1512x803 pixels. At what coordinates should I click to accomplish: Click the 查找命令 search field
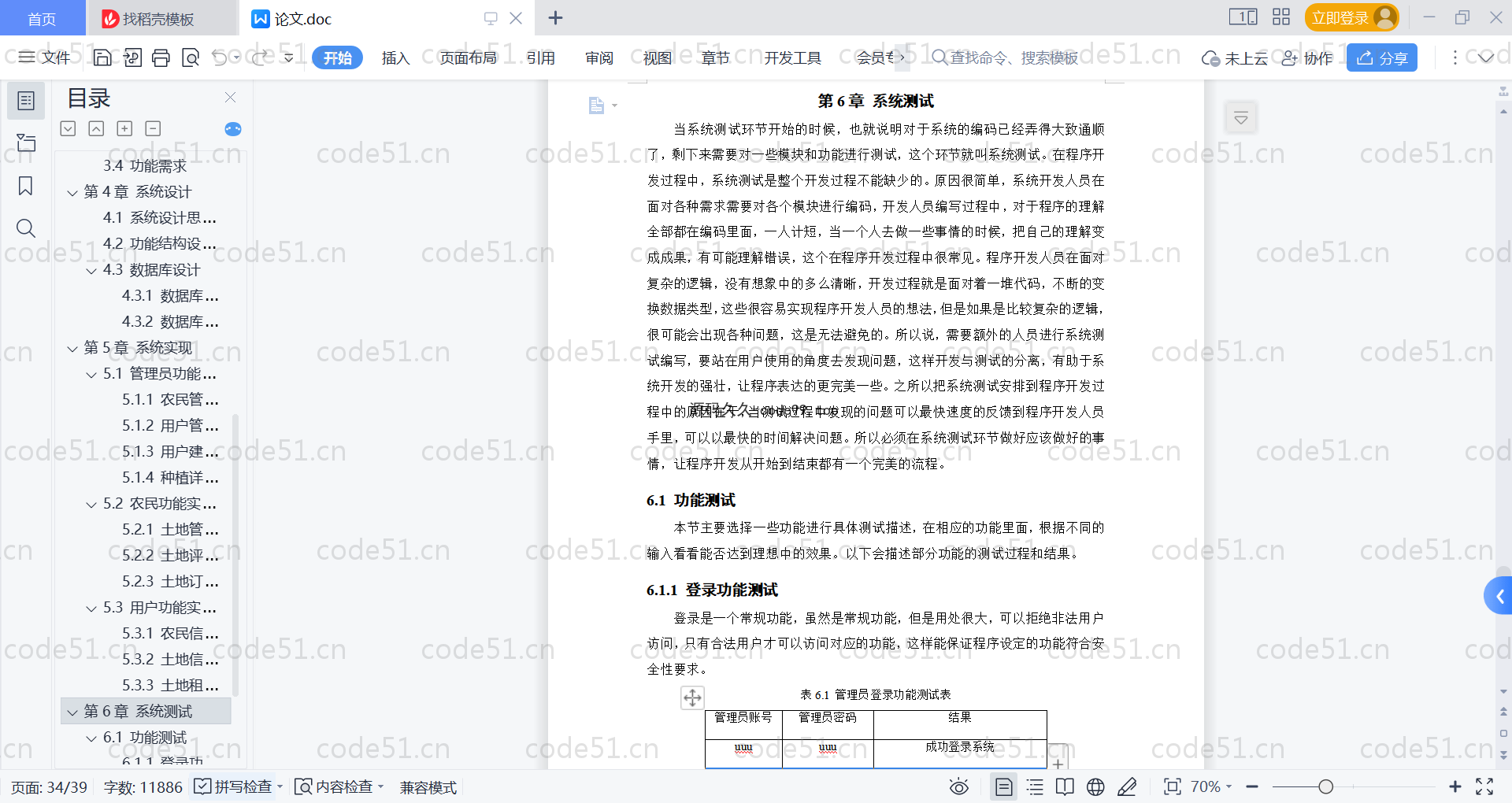pyautogui.click(x=1005, y=57)
